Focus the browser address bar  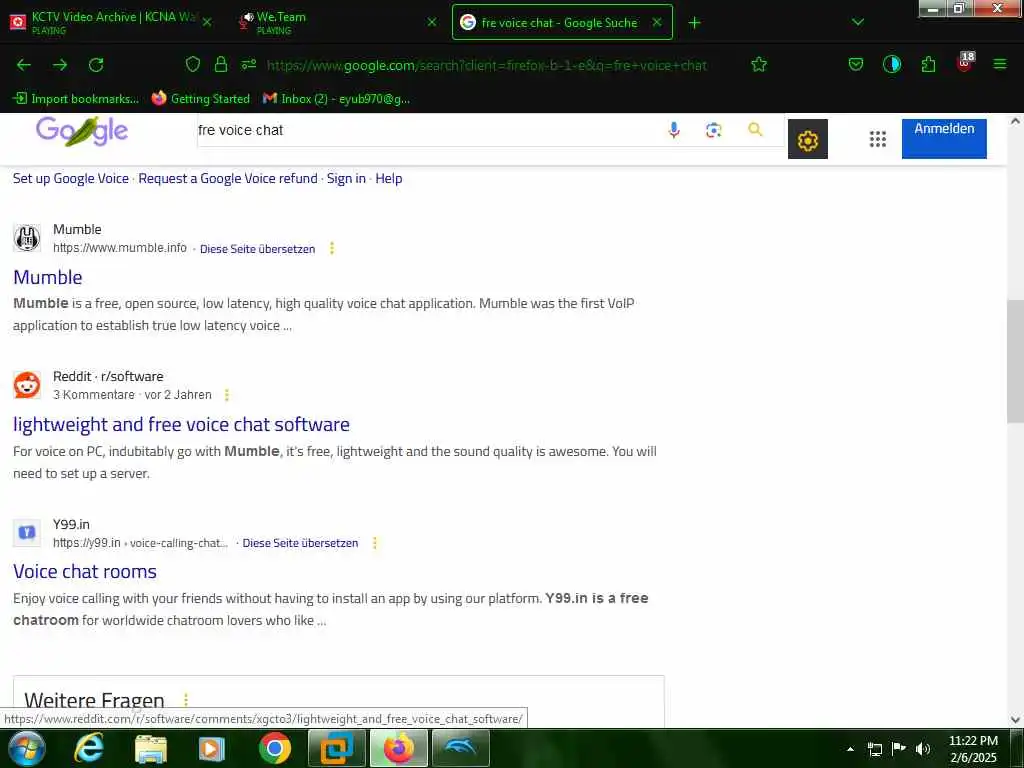coord(487,65)
